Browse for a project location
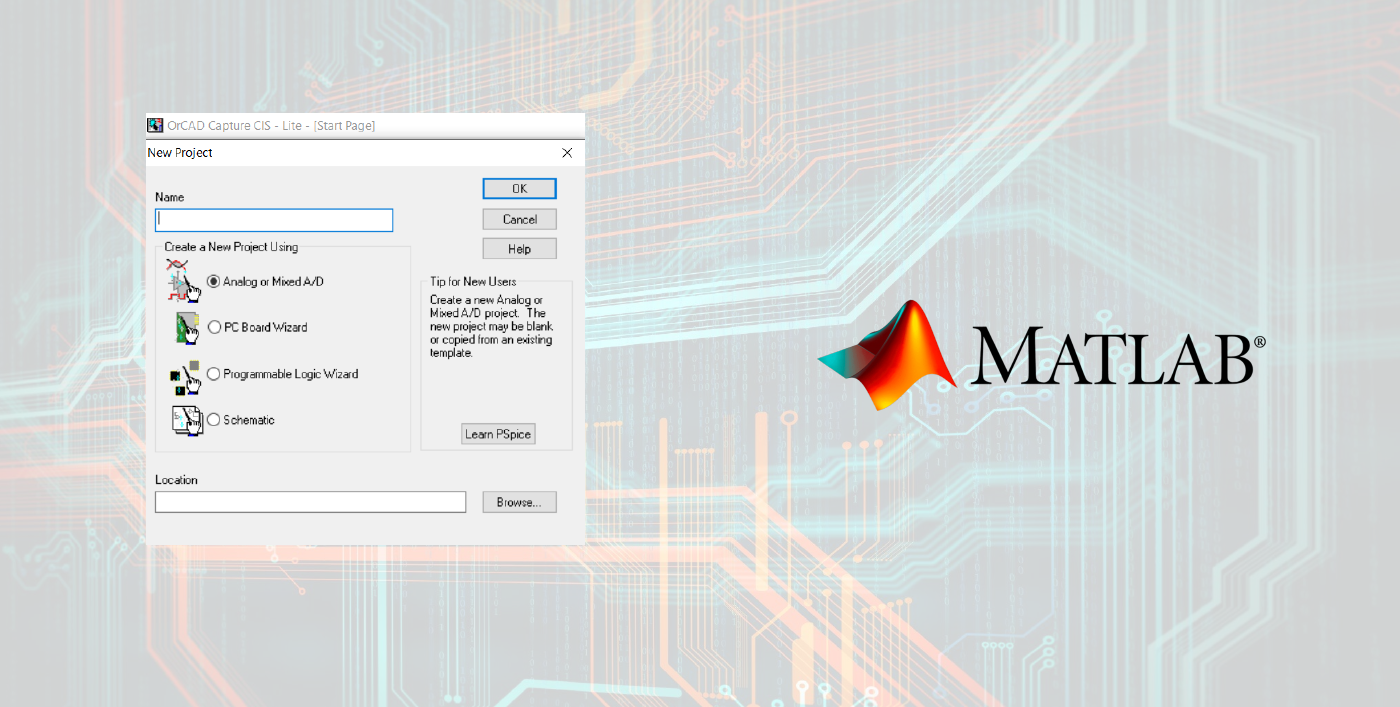Screen dimensions: 1400x707 [x=519, y=502]
